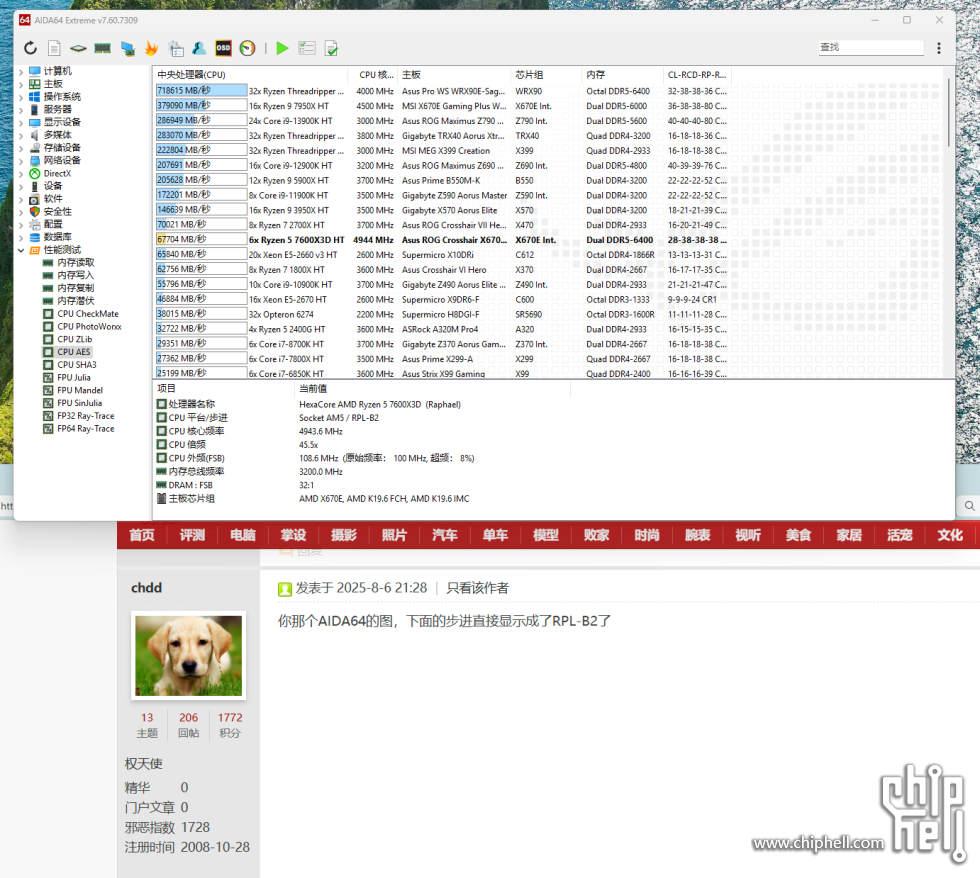Expand the 主板 tree node
This screenshot has width=980, height=878.
tap(21, 84)
